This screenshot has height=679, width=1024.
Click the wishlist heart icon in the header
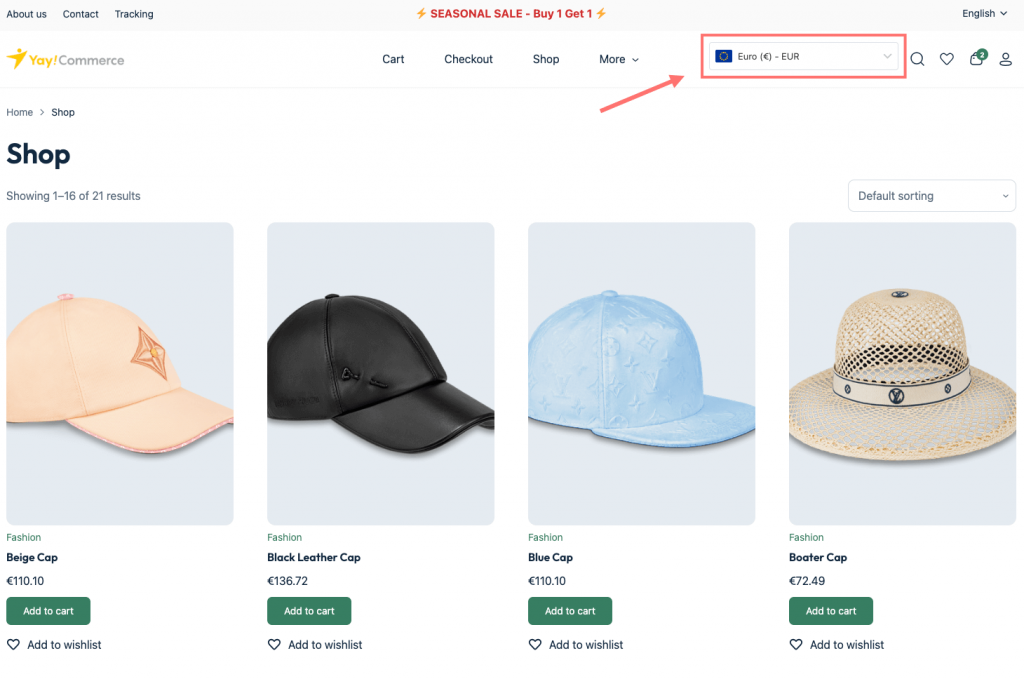coord(946,59)
